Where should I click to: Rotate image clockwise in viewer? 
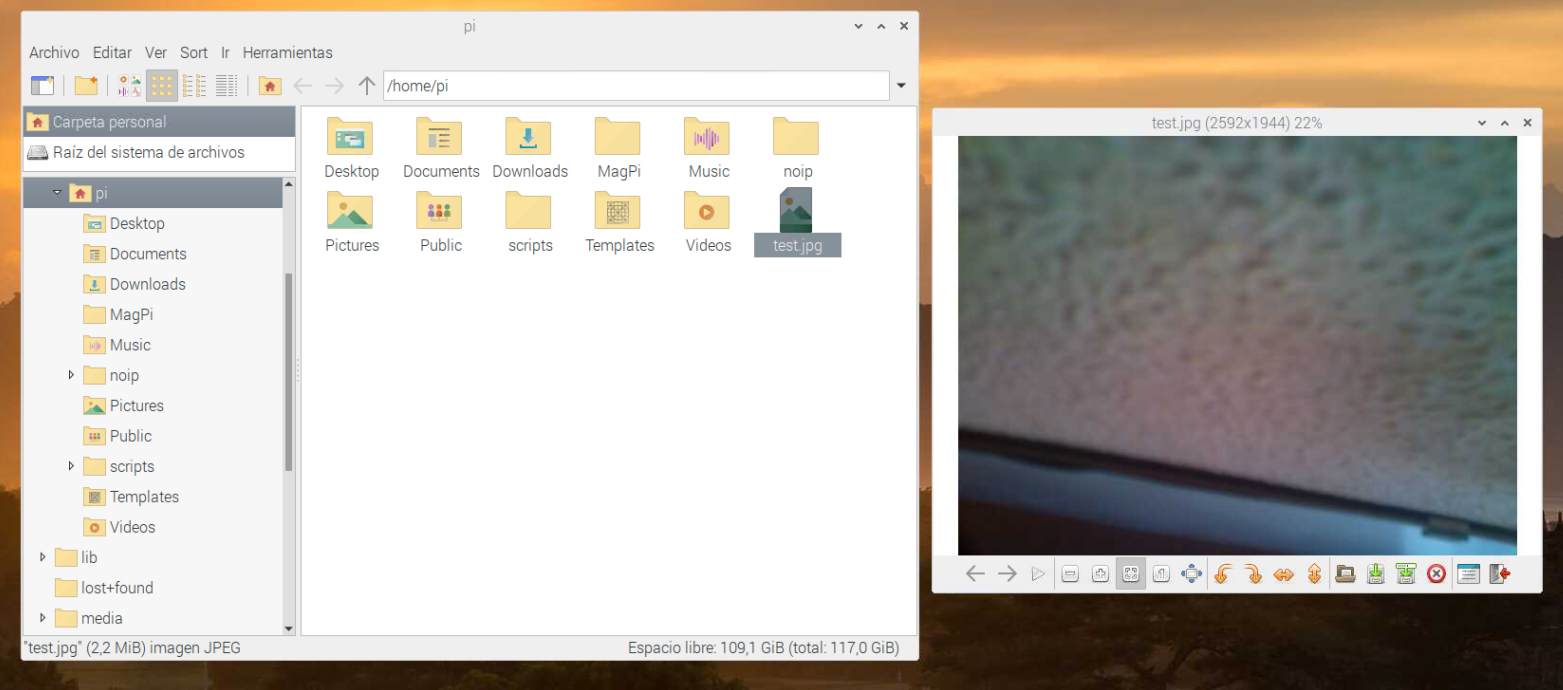pos(1253,574)
